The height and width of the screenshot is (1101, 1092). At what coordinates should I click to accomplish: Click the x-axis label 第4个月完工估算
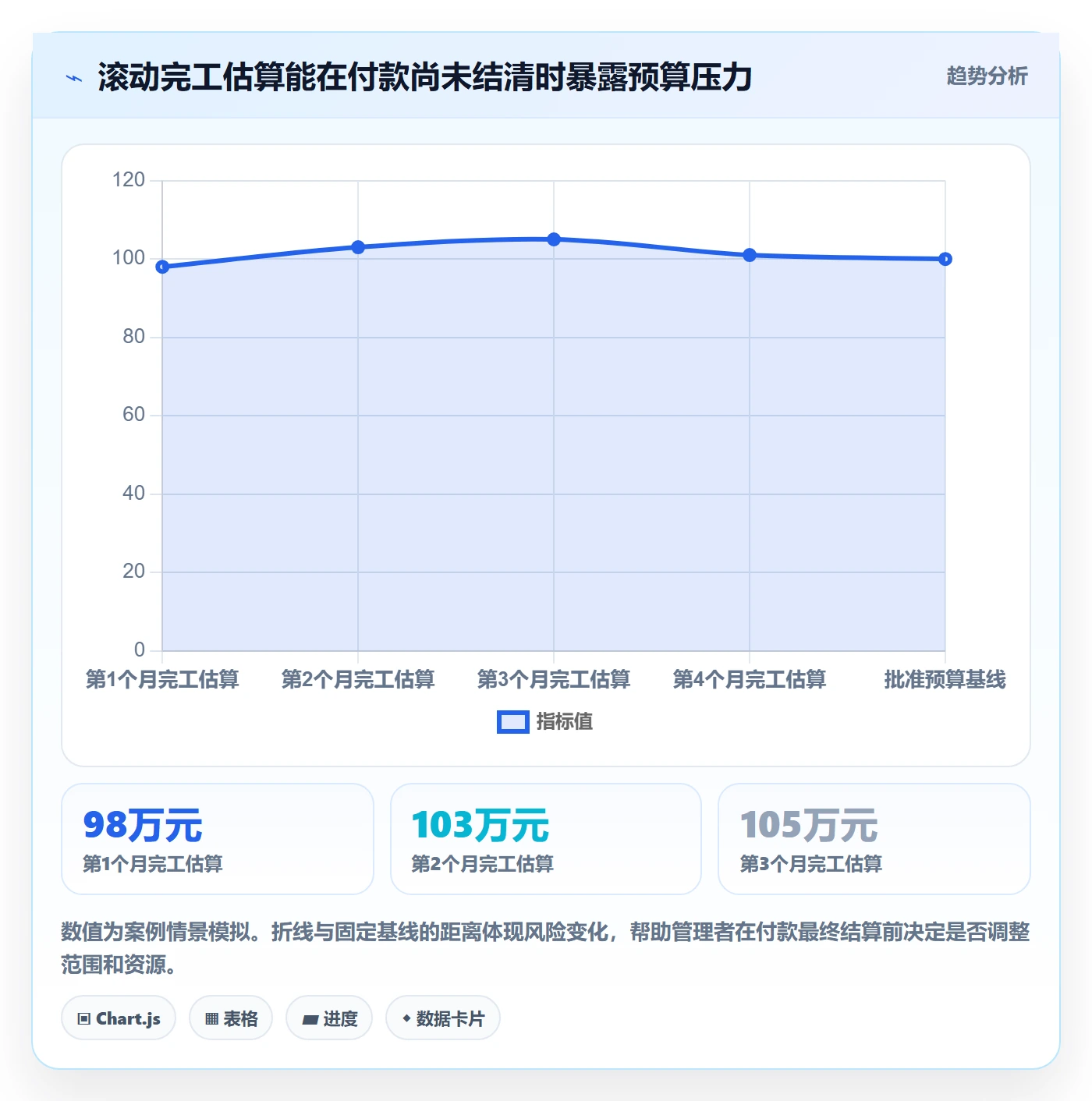[x=750, y=679]
